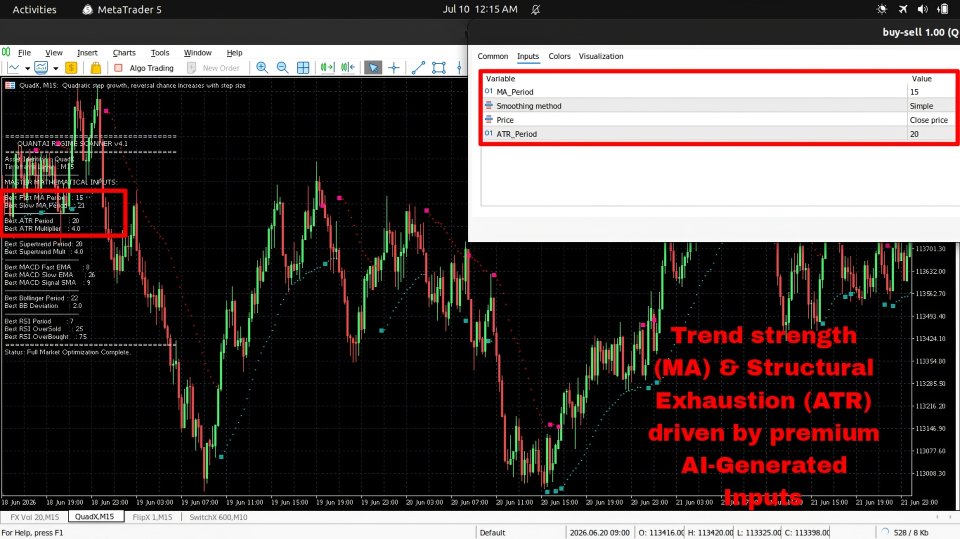The width and height of the screenshot is (960, 539).
Task: Click the chart shift icon
Action: pos(348,67)
